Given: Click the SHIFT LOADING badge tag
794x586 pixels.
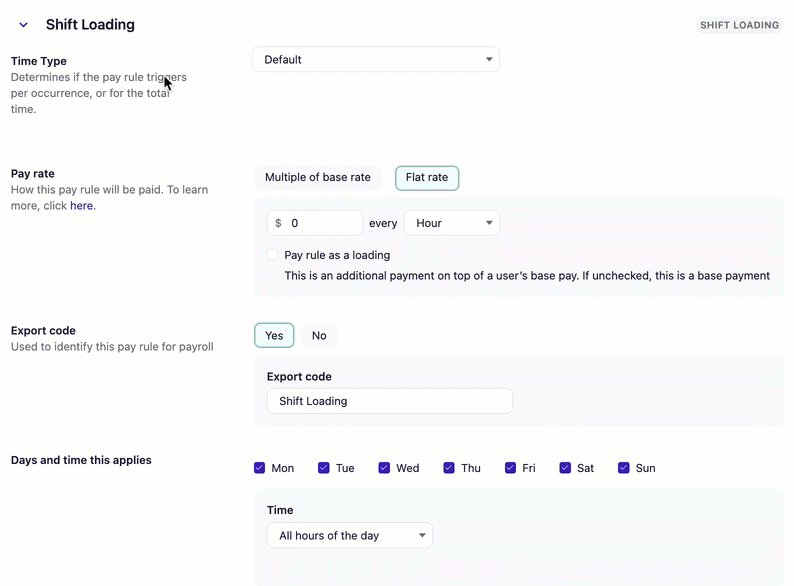Looking at the screenshot, I should (739, 25).
